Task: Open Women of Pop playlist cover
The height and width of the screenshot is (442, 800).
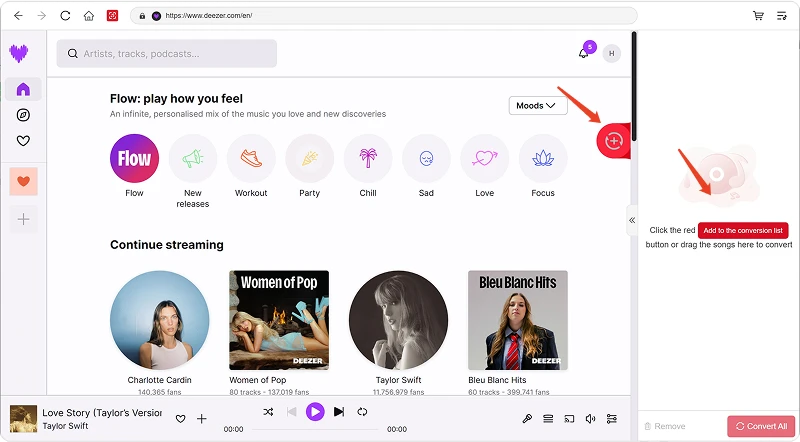Action: click(279, 320)
